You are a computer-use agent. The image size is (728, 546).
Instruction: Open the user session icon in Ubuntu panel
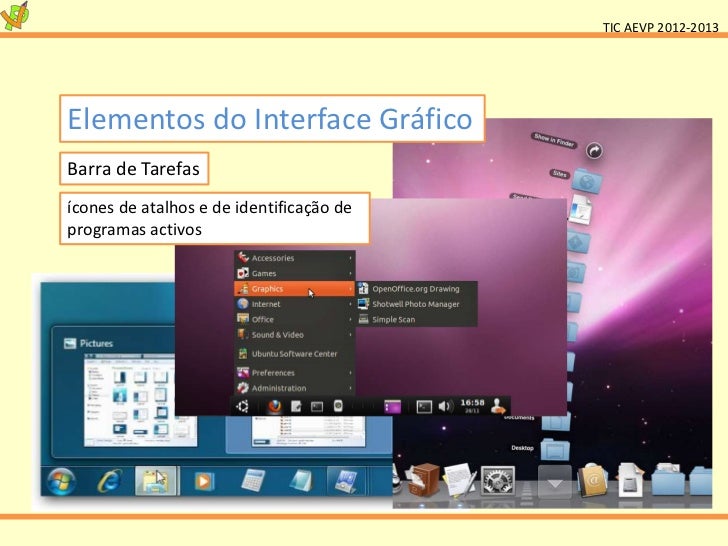[x=498, y=406]
